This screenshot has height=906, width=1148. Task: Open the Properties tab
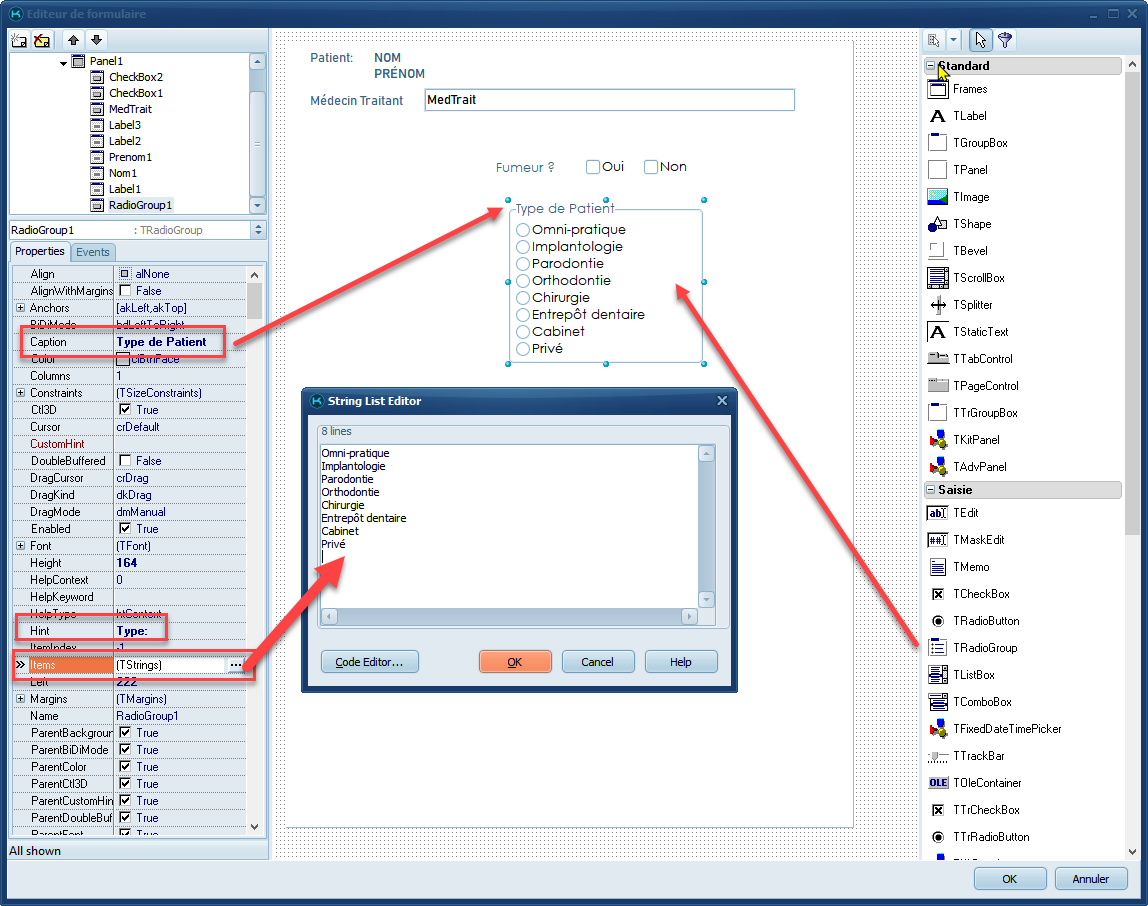point(40,252)
